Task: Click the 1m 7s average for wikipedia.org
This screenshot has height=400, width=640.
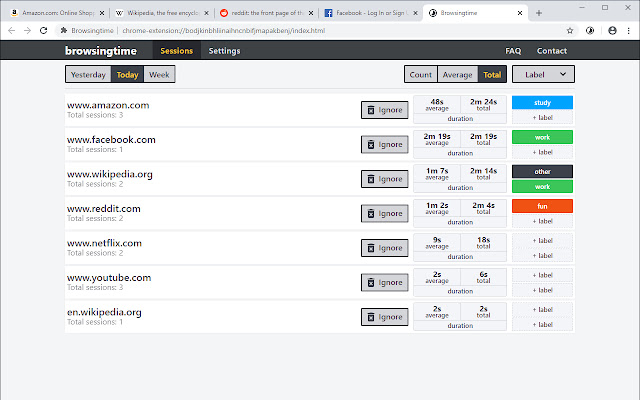Action: pos(437,173)
